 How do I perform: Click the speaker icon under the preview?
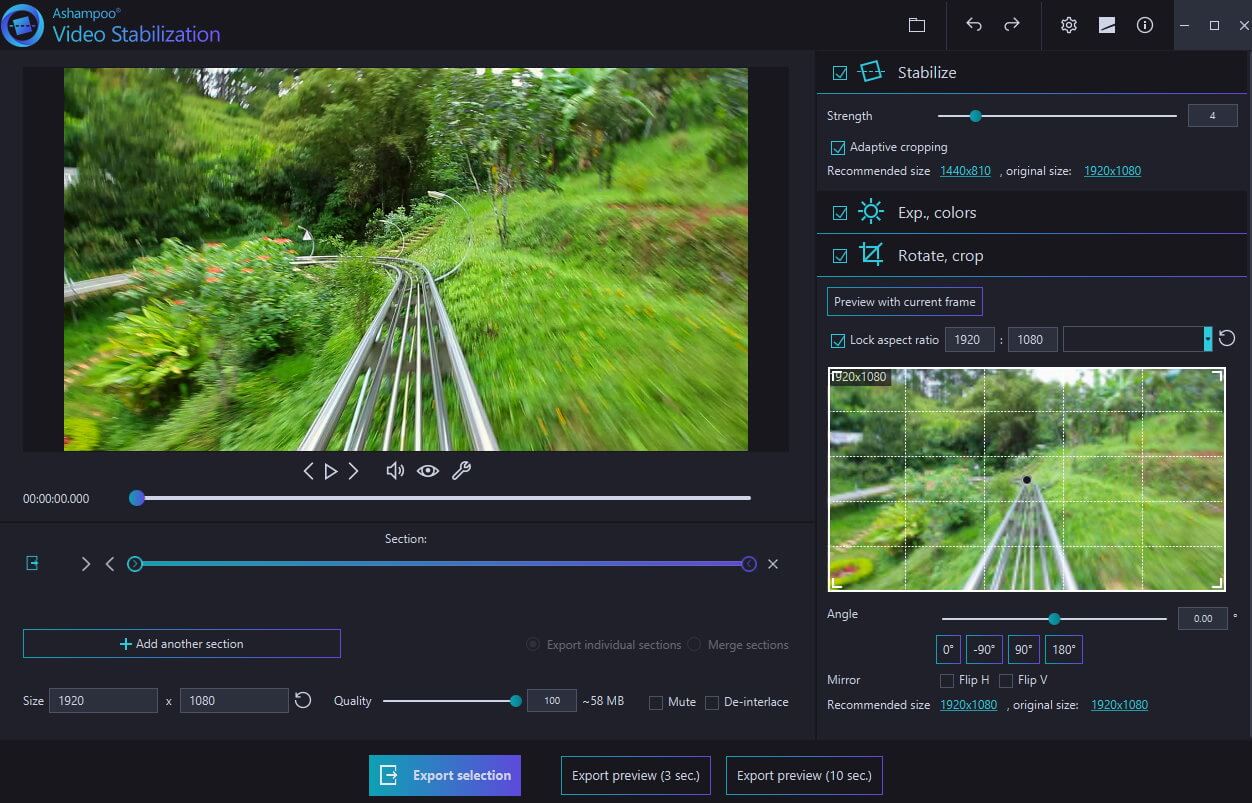pos(395,470)
